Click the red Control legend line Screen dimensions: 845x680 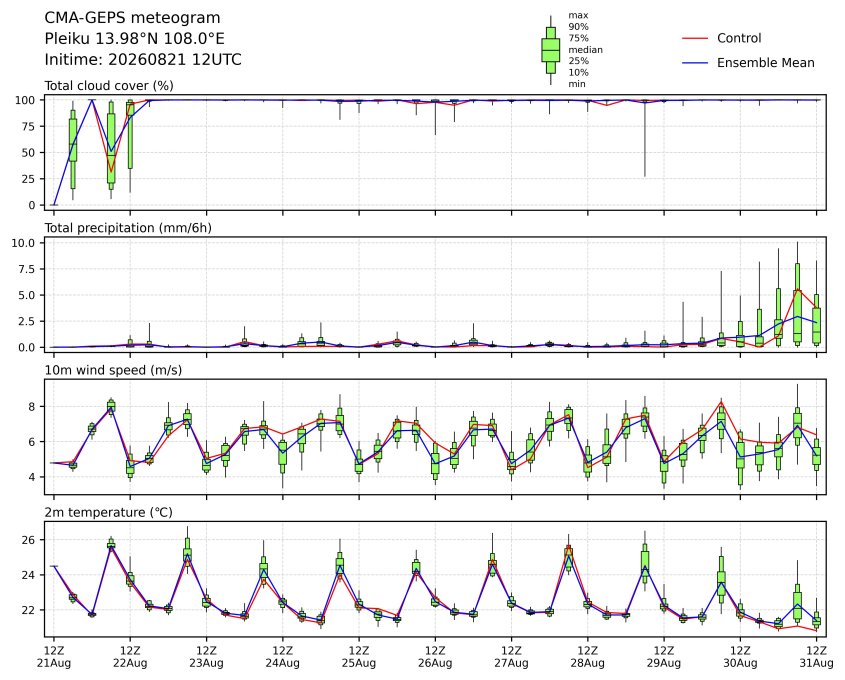695,38
